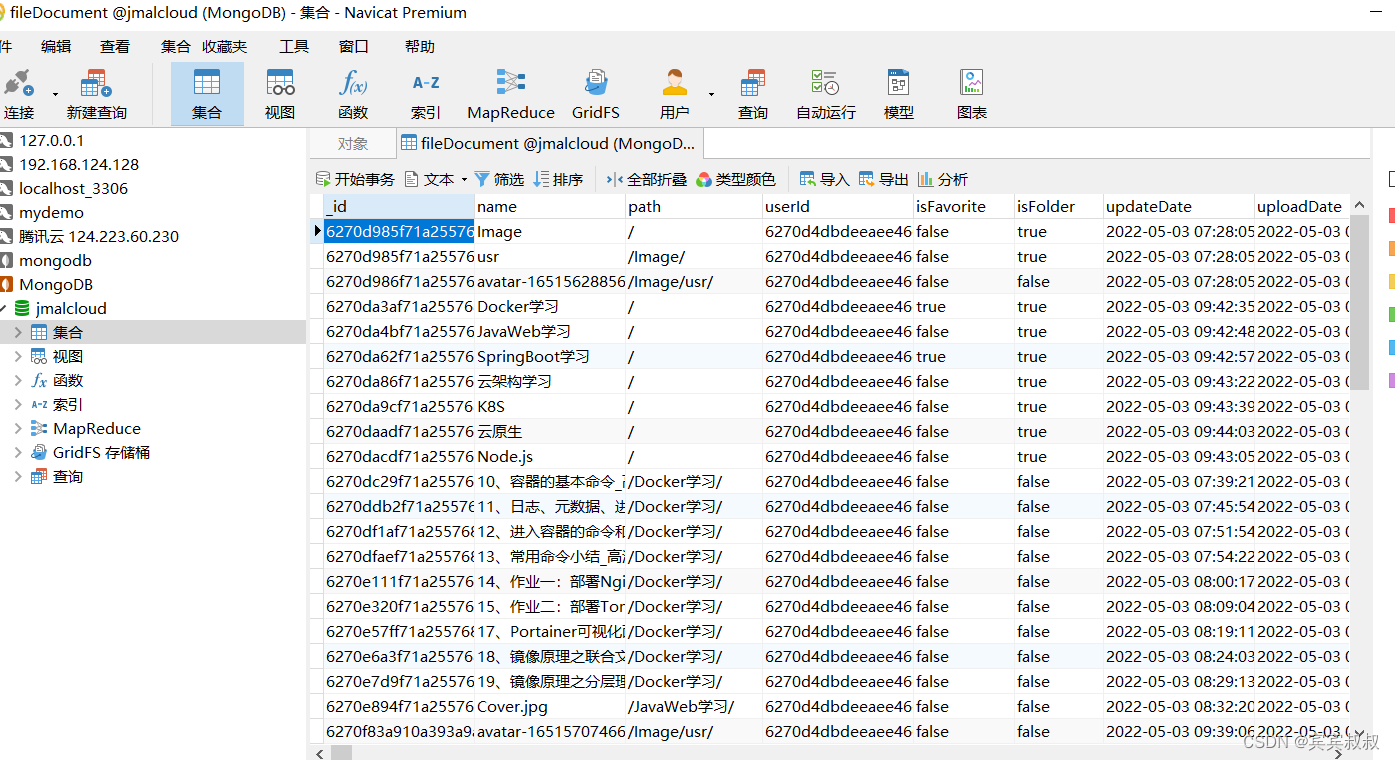Open the 窗口 (Window) menu

pyautogui.click(x=354, y=46)
